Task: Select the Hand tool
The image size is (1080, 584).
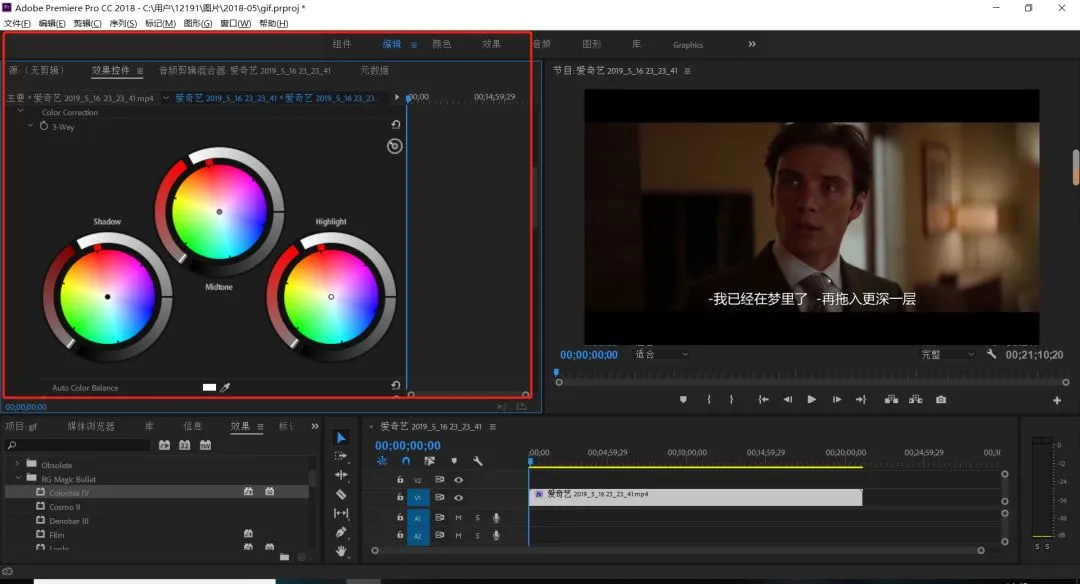Action: click(341, 551)
